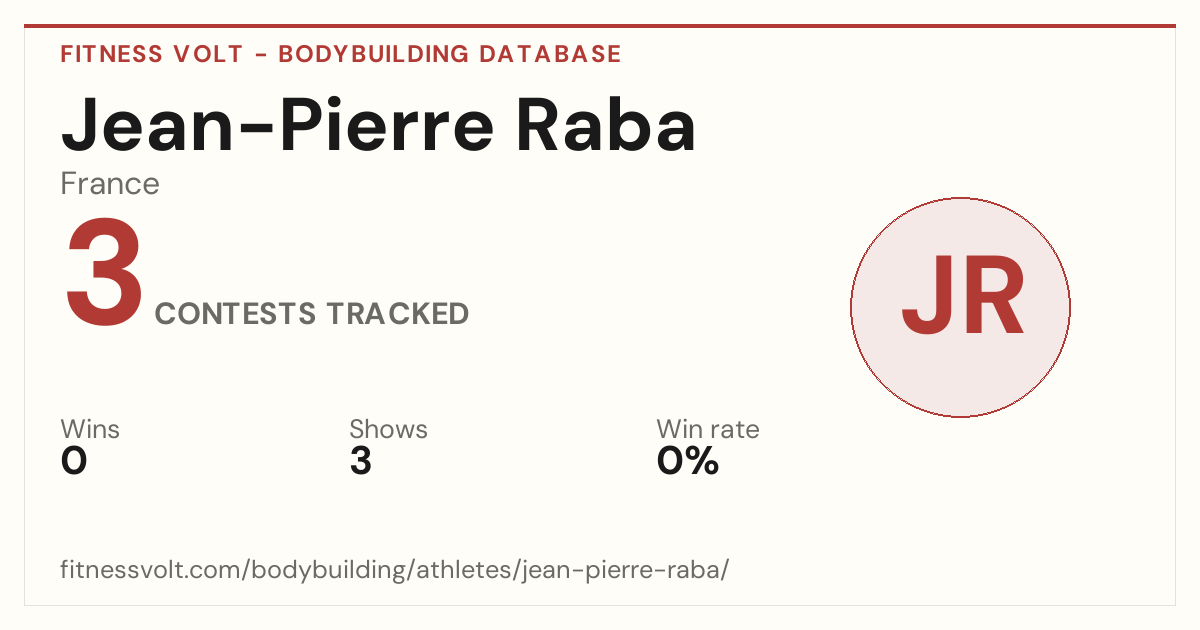The image size is (1200, 630).
Task: Click the red top border bar
Action: click(600, 26)
